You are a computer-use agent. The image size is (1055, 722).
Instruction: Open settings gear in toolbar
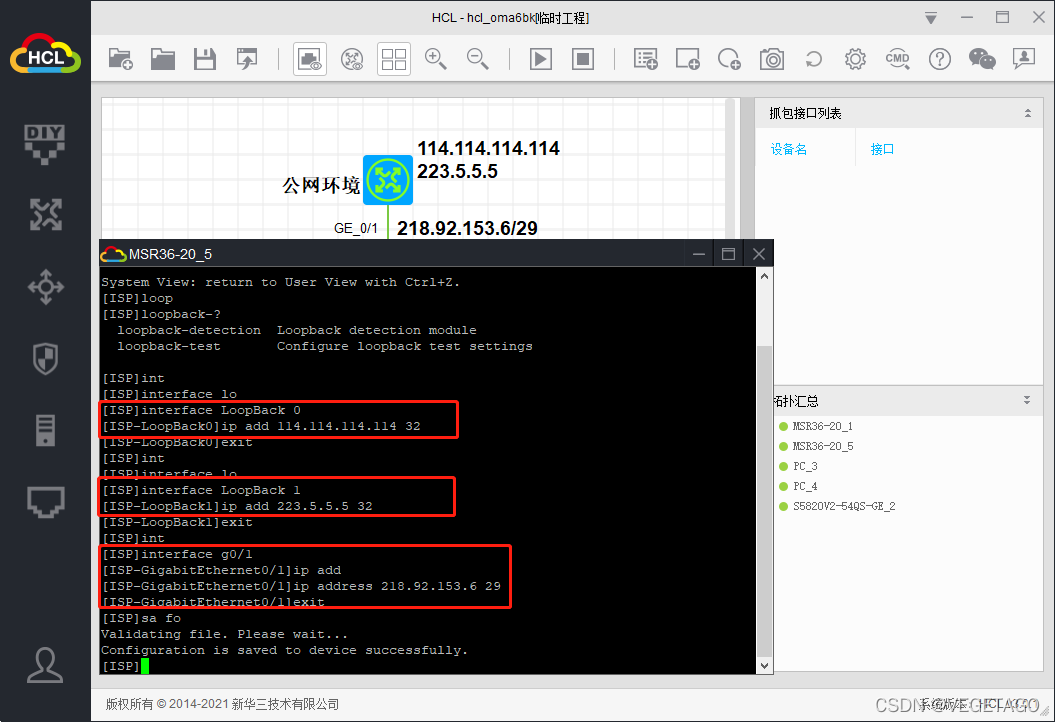[x=855, y=59]
